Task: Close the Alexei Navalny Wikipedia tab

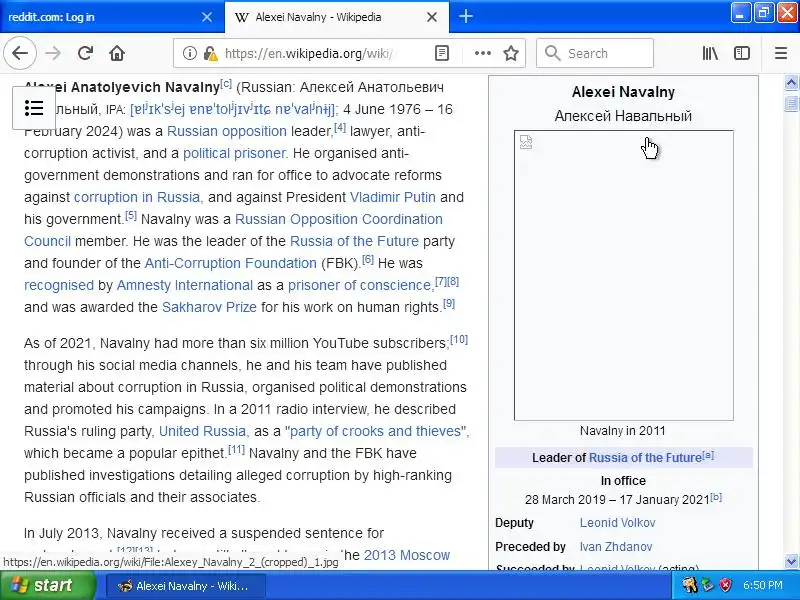Action: pyautogui.click(x=432, y=17)
